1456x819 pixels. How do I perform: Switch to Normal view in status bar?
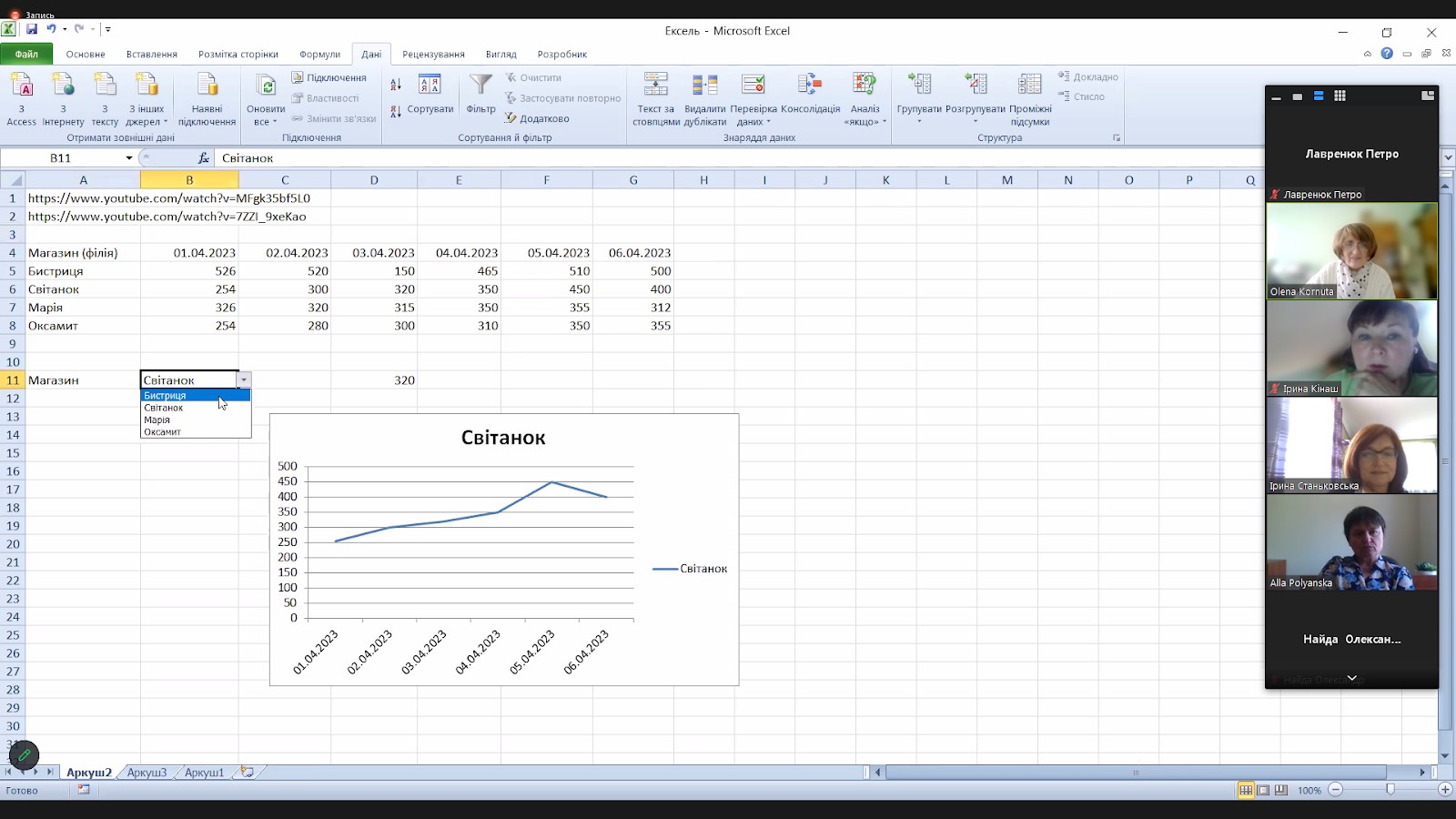[1245, 790]
